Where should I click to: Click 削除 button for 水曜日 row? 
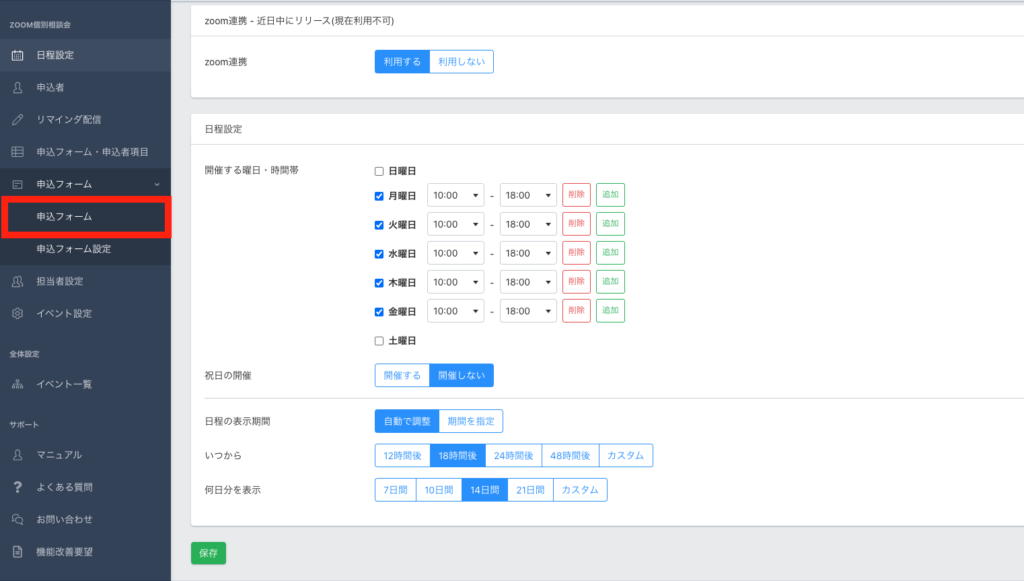(576, 254)
